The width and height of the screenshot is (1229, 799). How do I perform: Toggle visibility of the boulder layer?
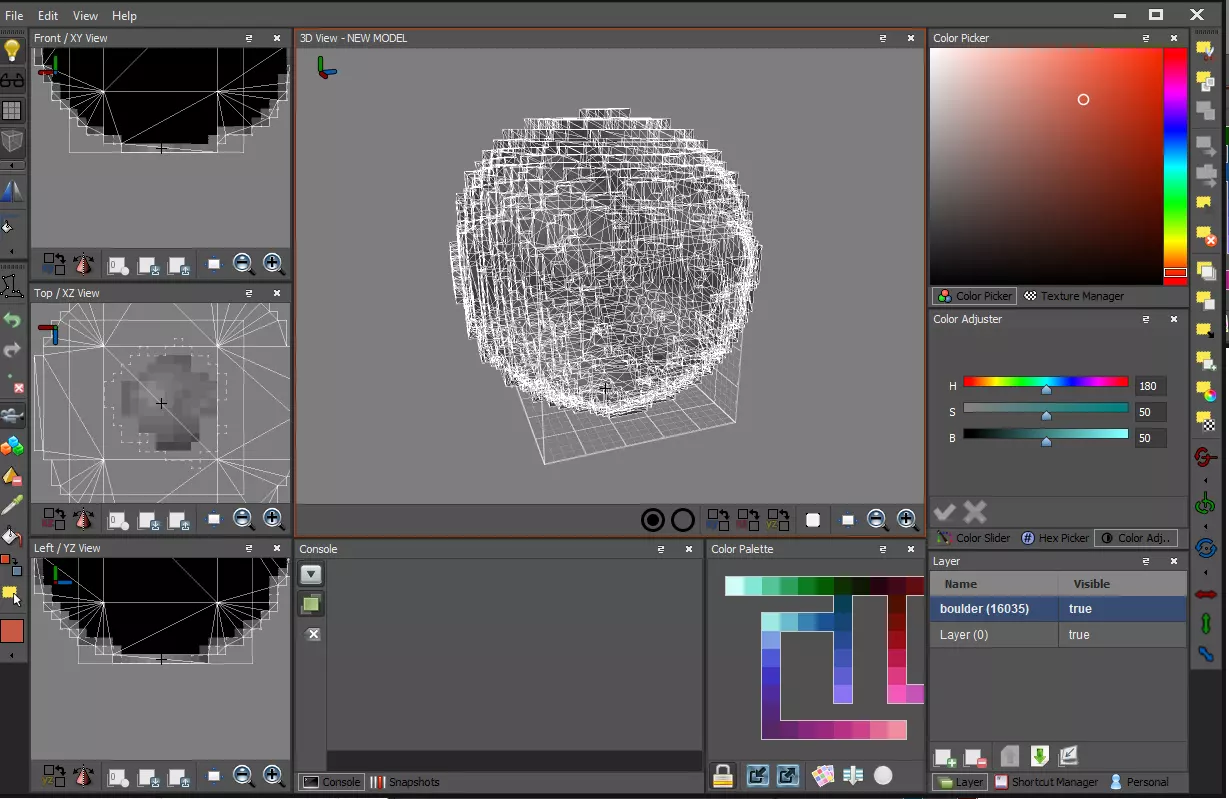(1080, 609)
